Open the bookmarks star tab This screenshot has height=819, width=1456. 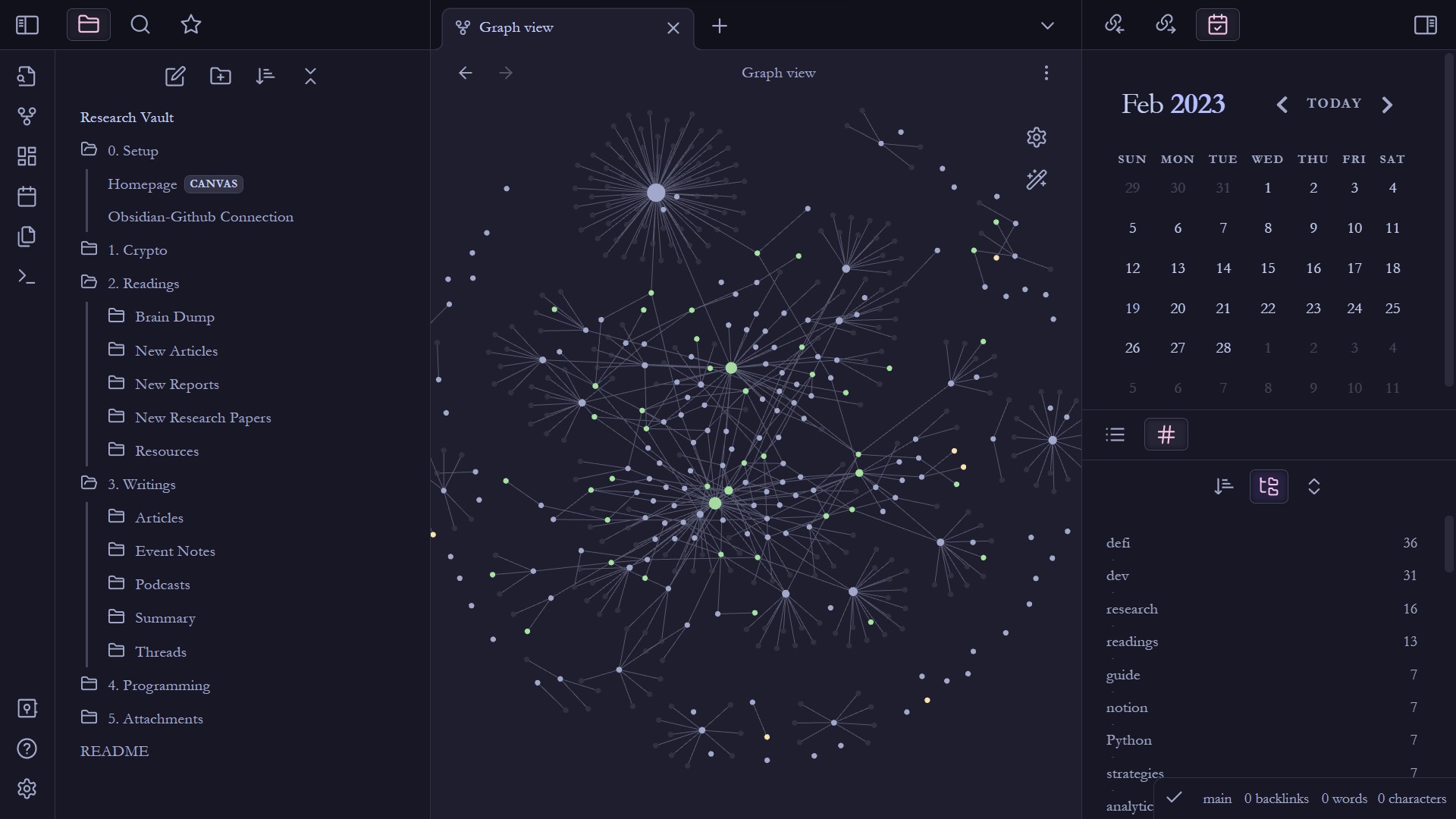(191, 25)
